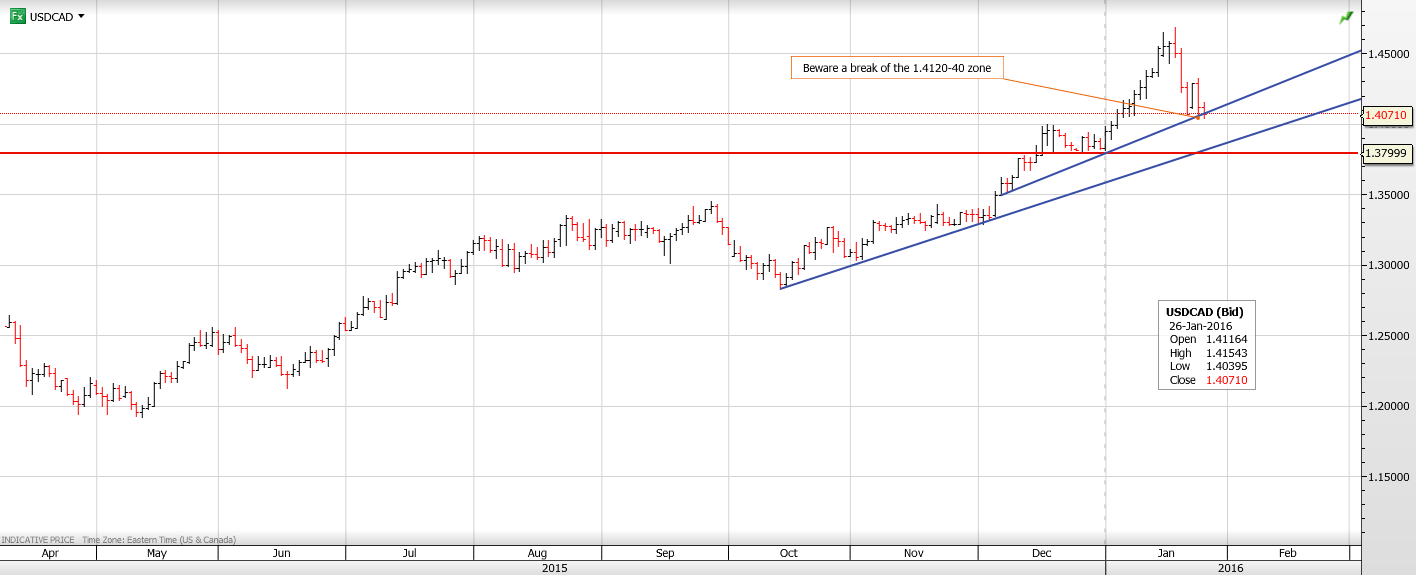Select the 'Beware a break' annotation text box
The height and width of the screenshot is (575, 1416).
point(897,68)
